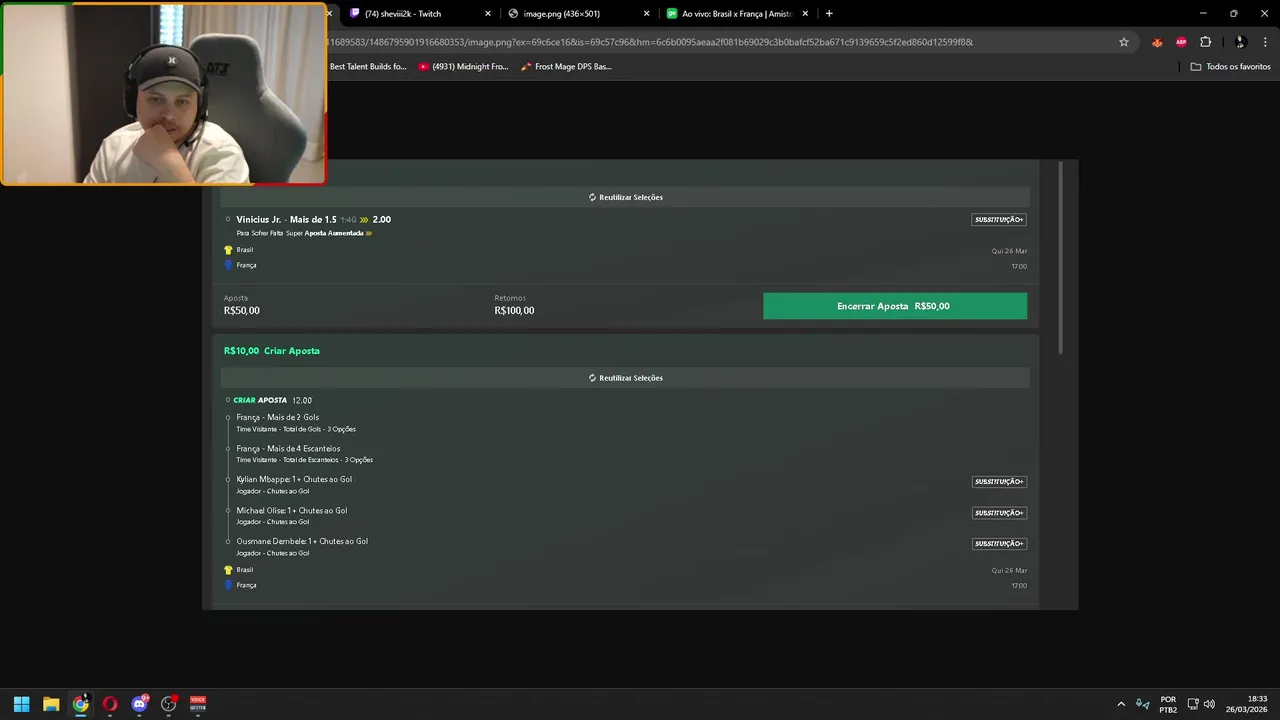
Task: Click the Retornos R$100,00 value
Action: (x=514, y=311)
